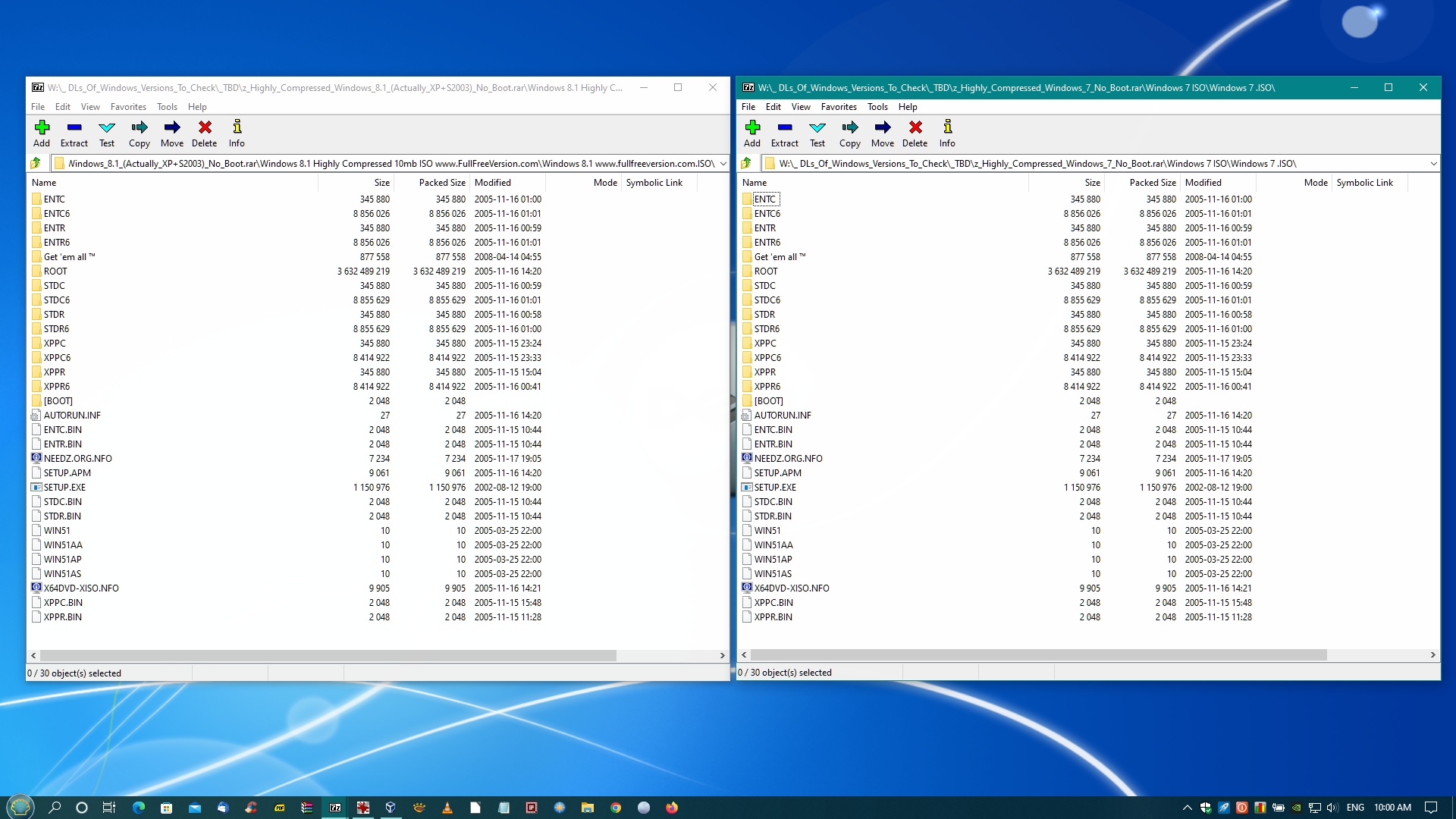Click Delete in right 7-Zip window
The height and width of the screenshot is (819, 1456).
(915, 133)
